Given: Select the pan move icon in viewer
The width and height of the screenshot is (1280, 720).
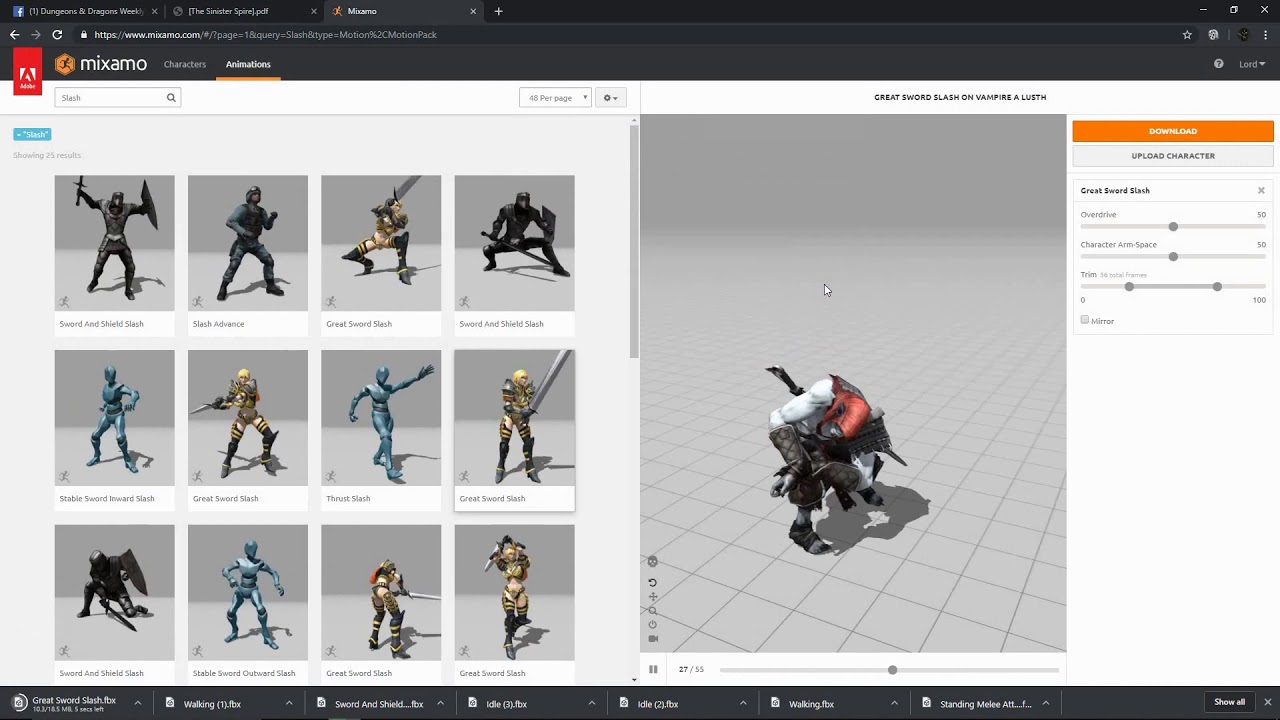Looking at the screenshot, I should [652, 597].
